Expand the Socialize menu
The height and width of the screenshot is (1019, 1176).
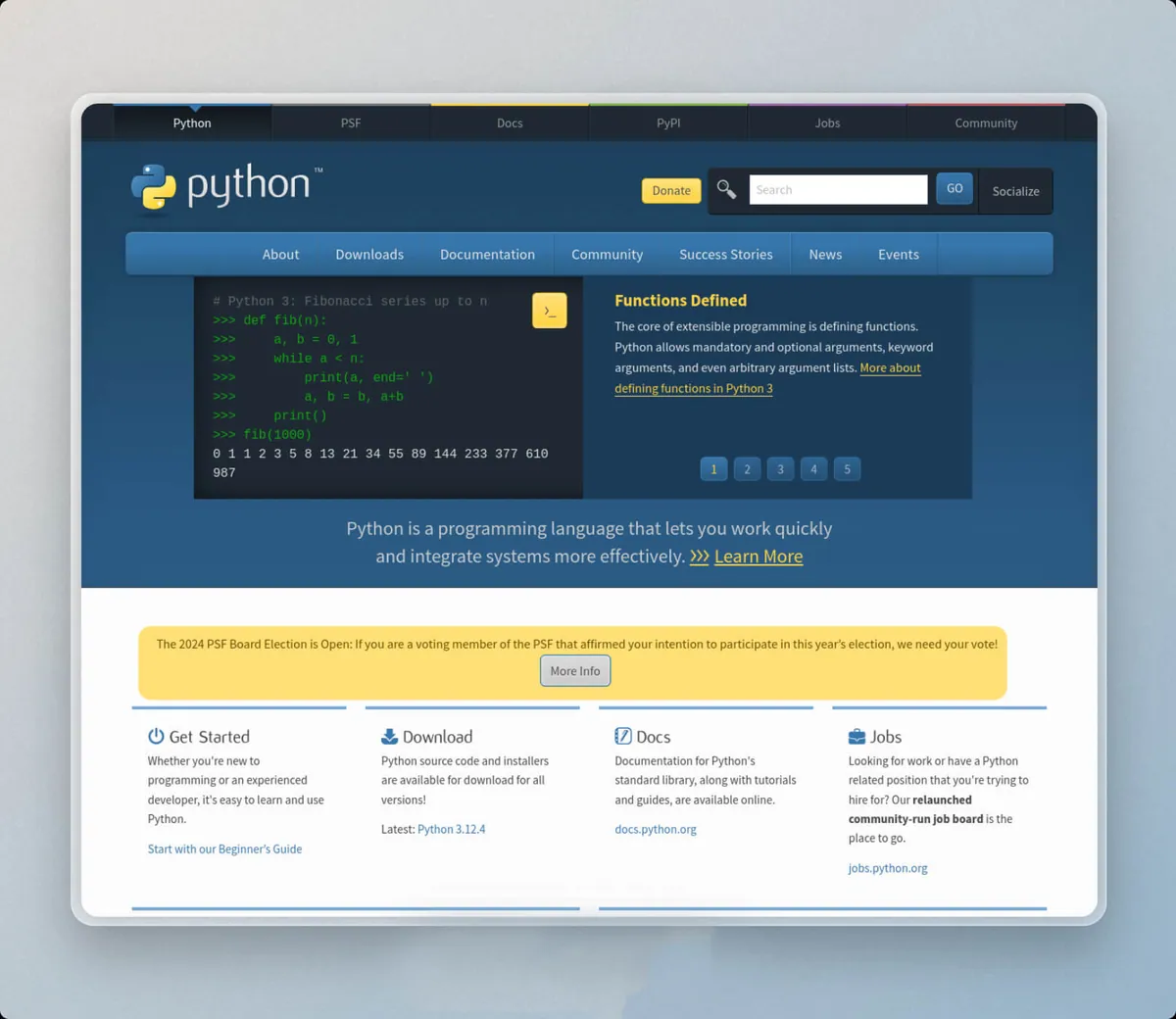(x=1015, y=191)
